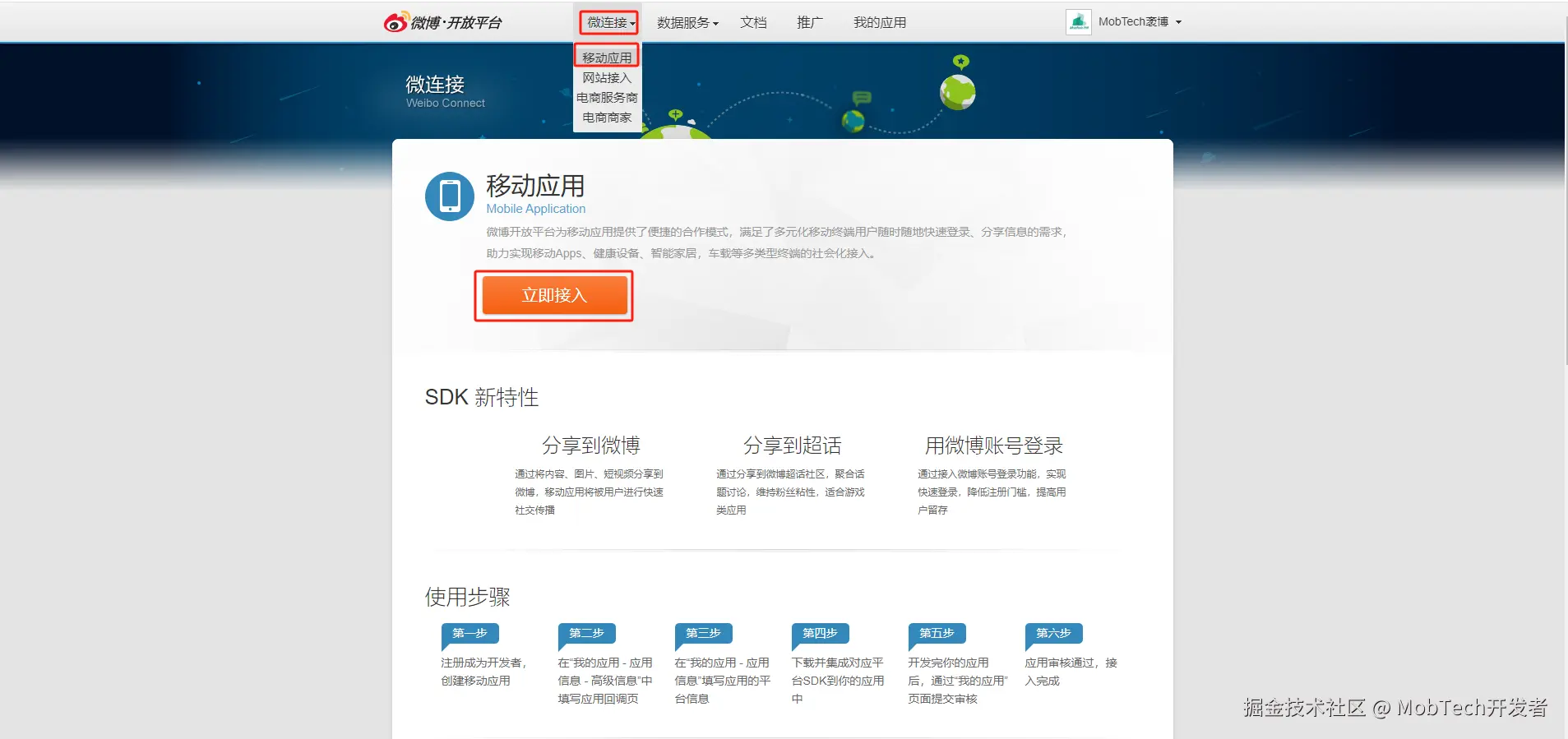Click the 第一步 step label
This screenshot has height=739, width=1568.
pyautogui.click(x=469, y=633)
